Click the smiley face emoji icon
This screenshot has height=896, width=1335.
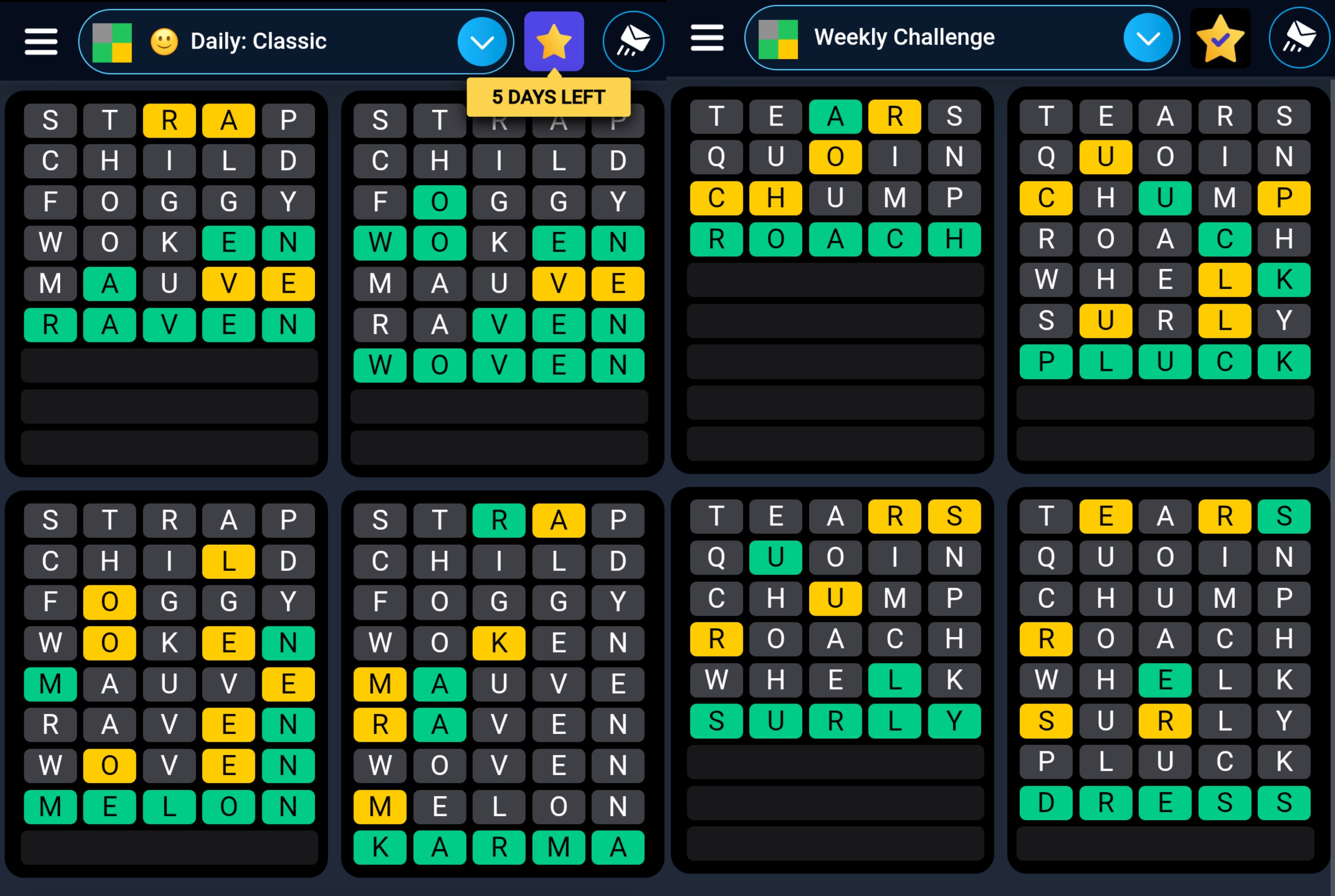(x=164, y=42)
